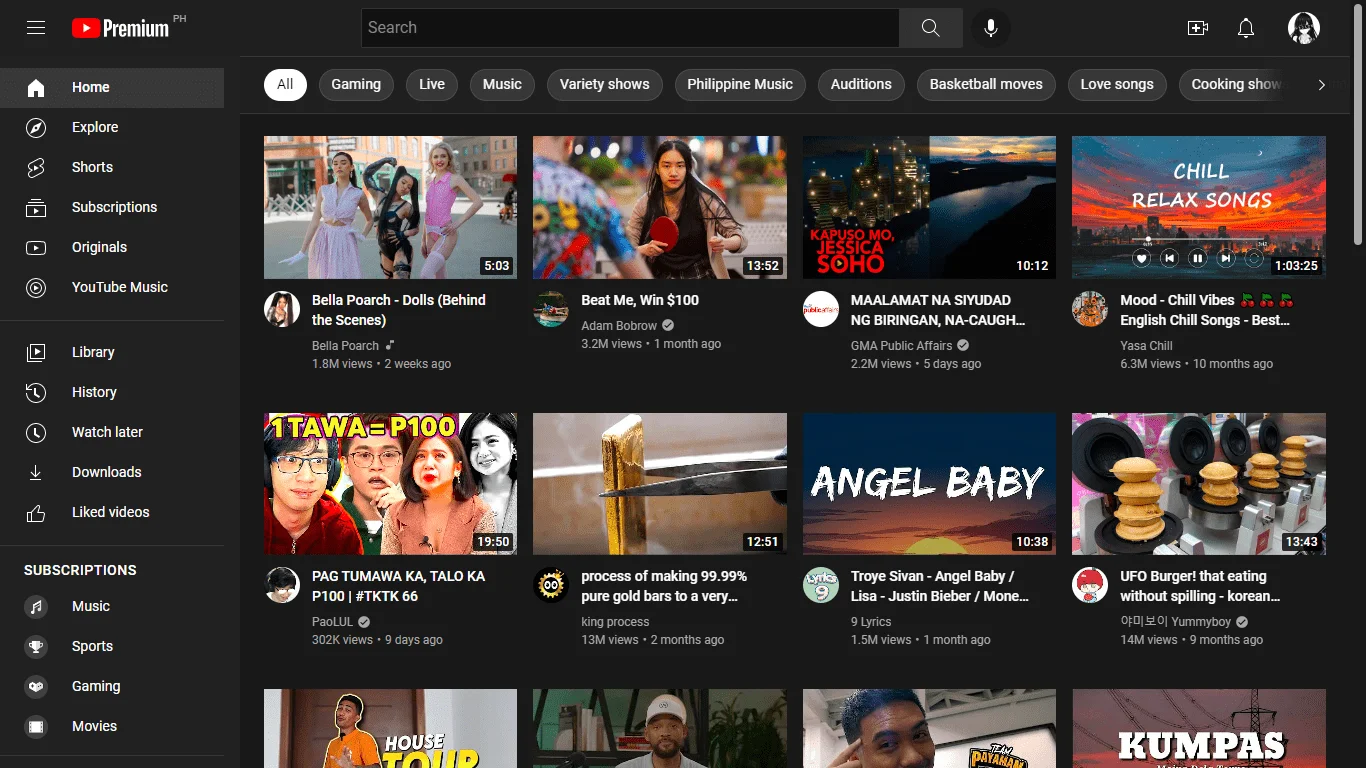Play the table tennis video thumbnail

click(660, 207)
